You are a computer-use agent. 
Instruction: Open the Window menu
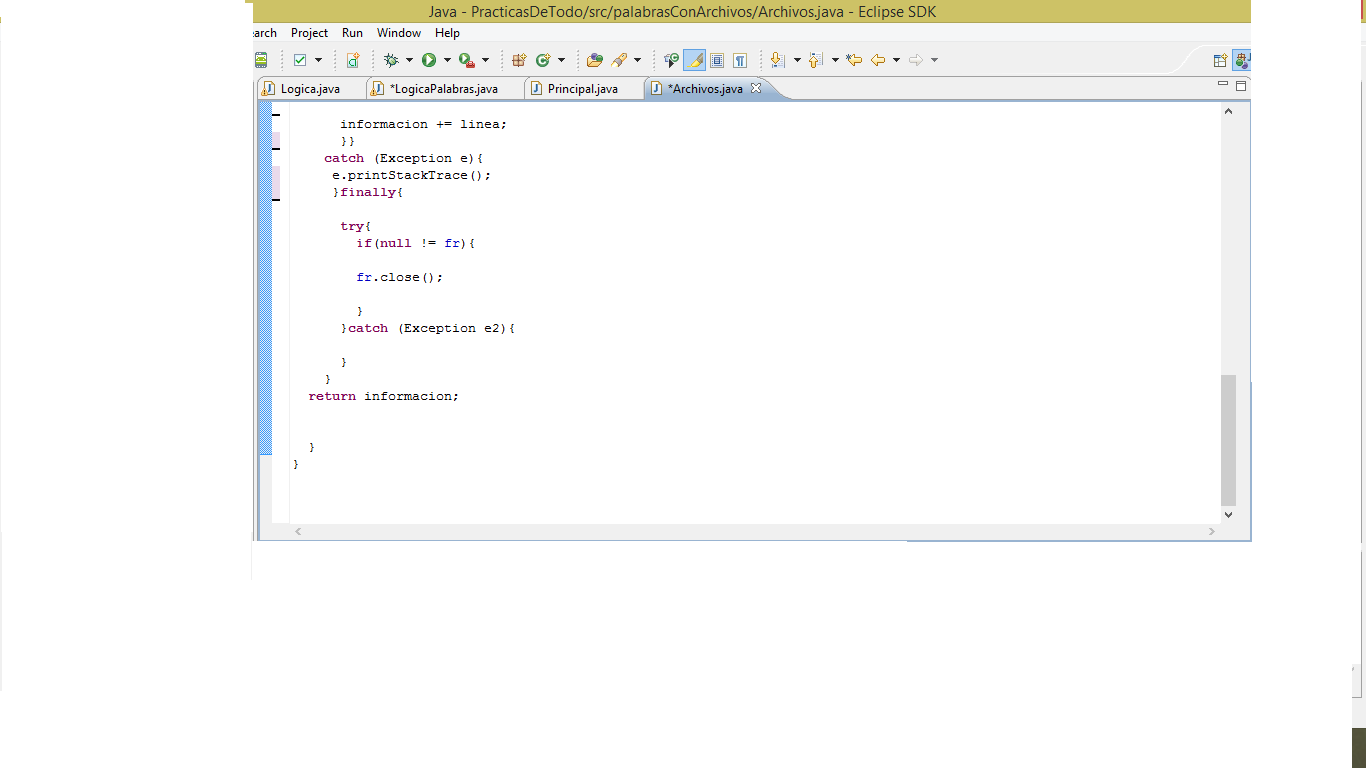point(399,33)
